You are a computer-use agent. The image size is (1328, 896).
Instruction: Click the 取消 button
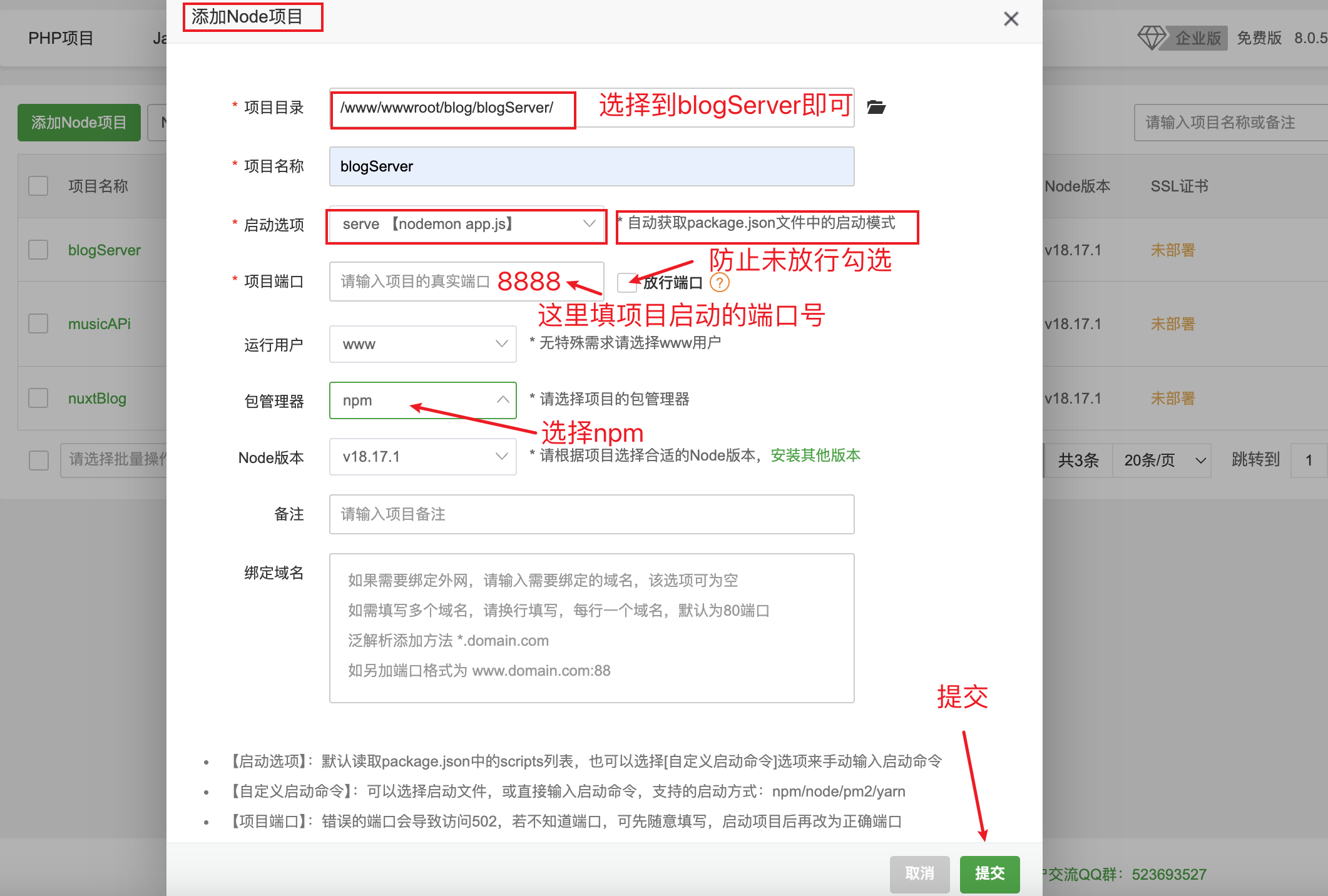[x=920, y=873]
